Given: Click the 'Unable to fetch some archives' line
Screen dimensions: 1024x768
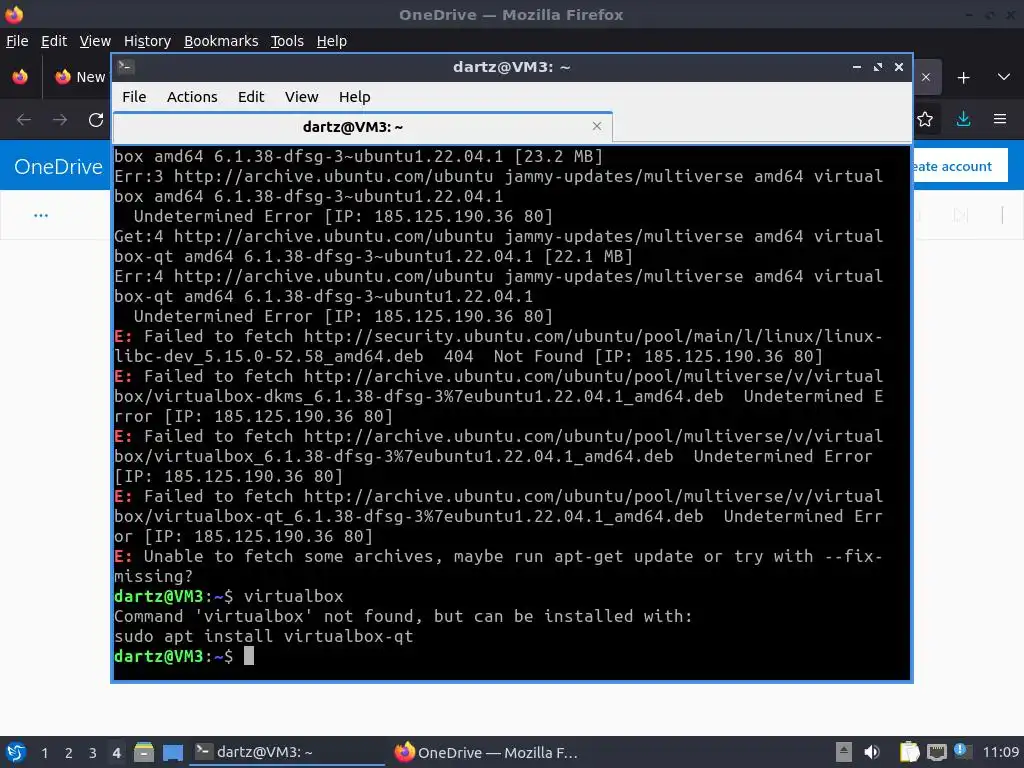Looking at the screenshot, I should (x=498, y=566).
